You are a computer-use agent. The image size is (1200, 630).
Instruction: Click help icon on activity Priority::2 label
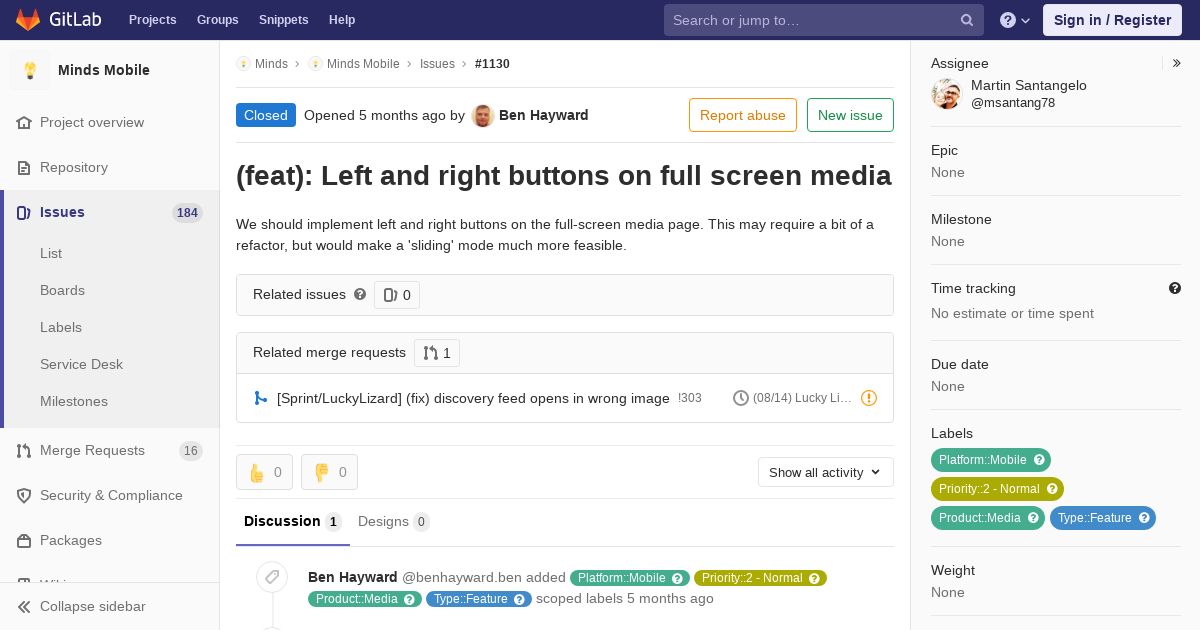(x=815, y=578)
